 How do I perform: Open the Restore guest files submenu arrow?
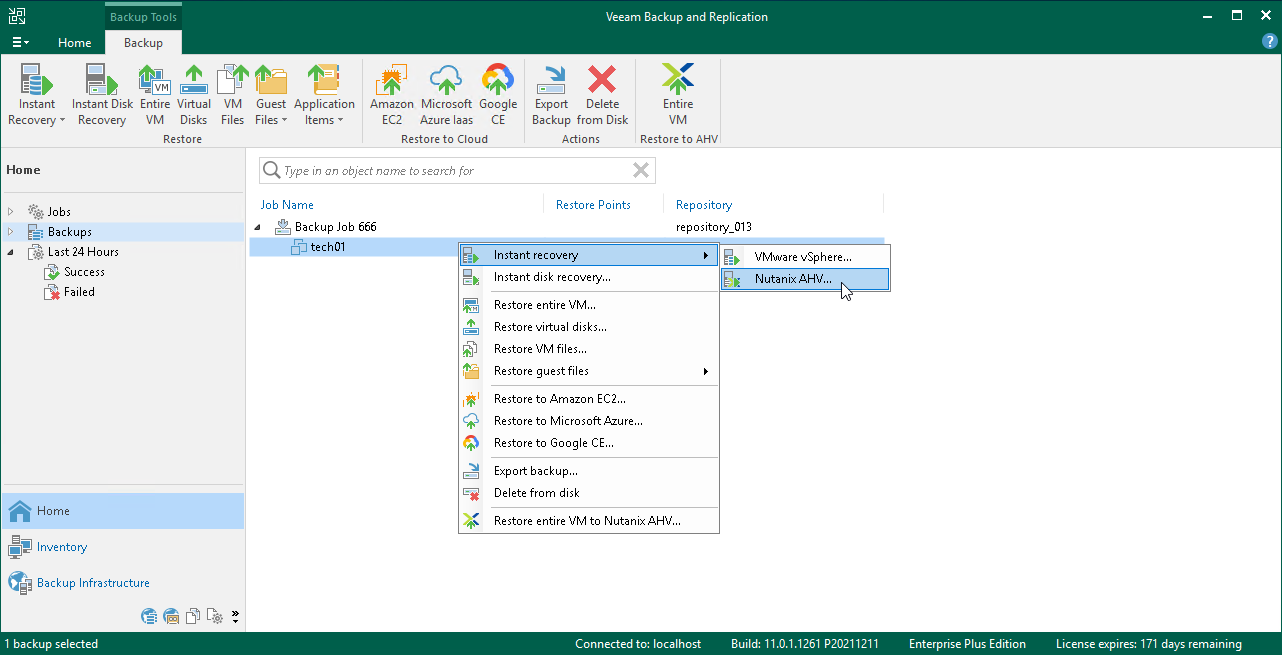point(706,371)
